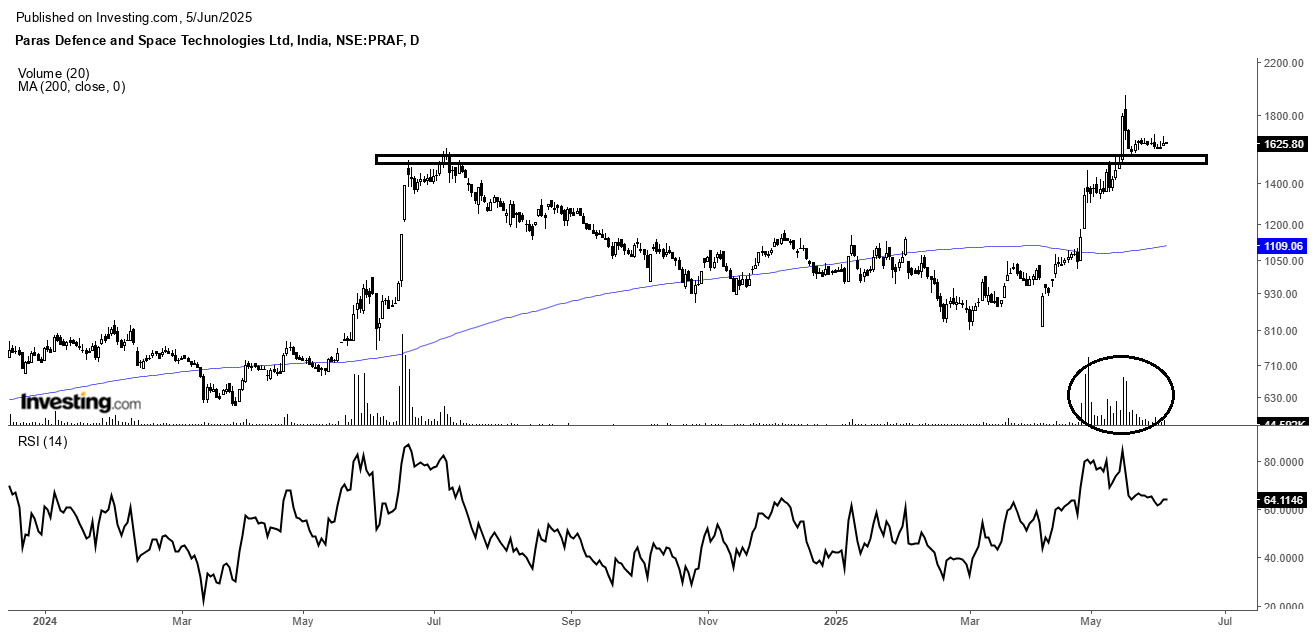This screenshot has width=1316, height=634.
Task: Click the volume value tag at axis bottom
Action: [1283, 426]
